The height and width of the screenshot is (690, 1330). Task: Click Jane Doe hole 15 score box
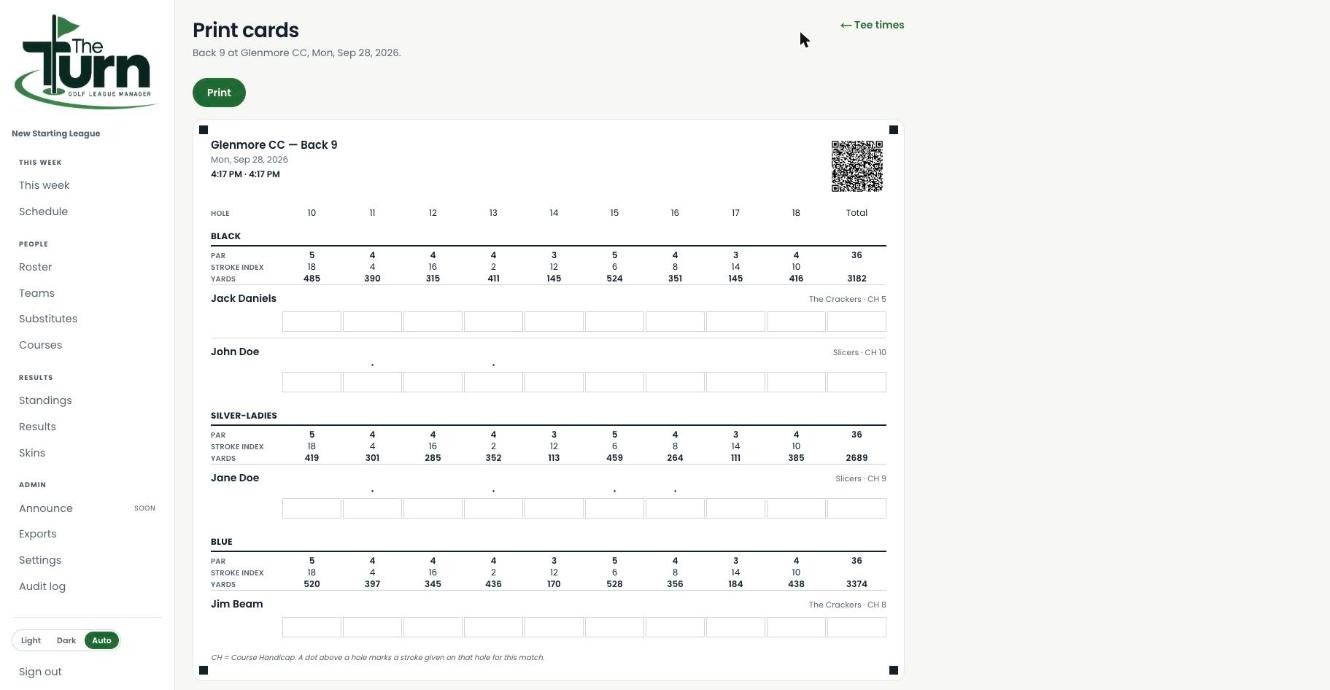(614, 508)
